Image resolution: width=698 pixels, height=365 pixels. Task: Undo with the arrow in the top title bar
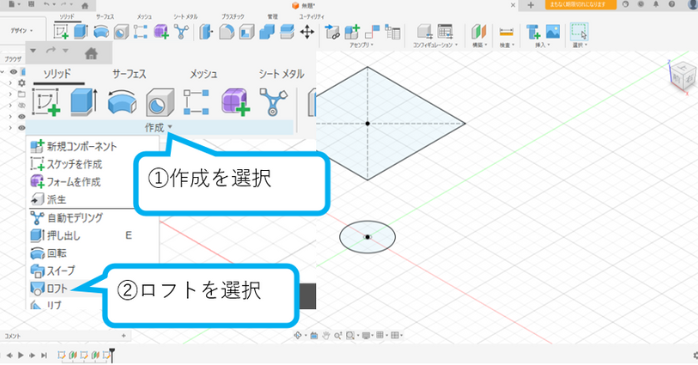click(47, 4)
